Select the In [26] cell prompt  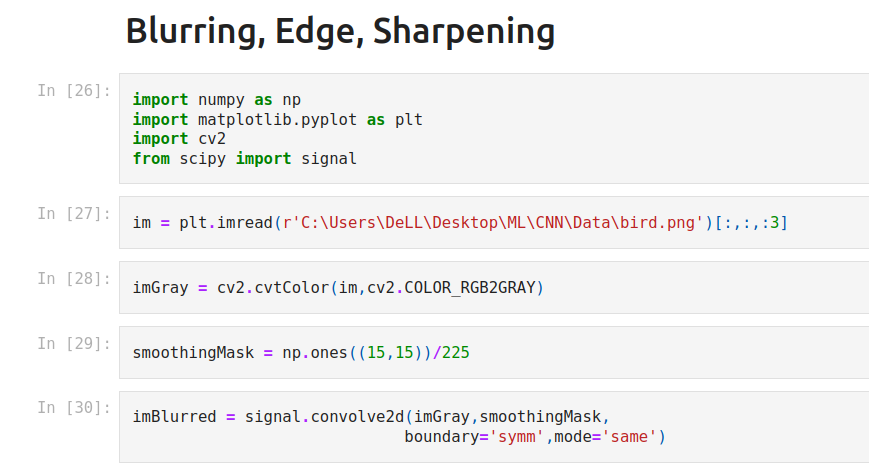tap(74, 91)
